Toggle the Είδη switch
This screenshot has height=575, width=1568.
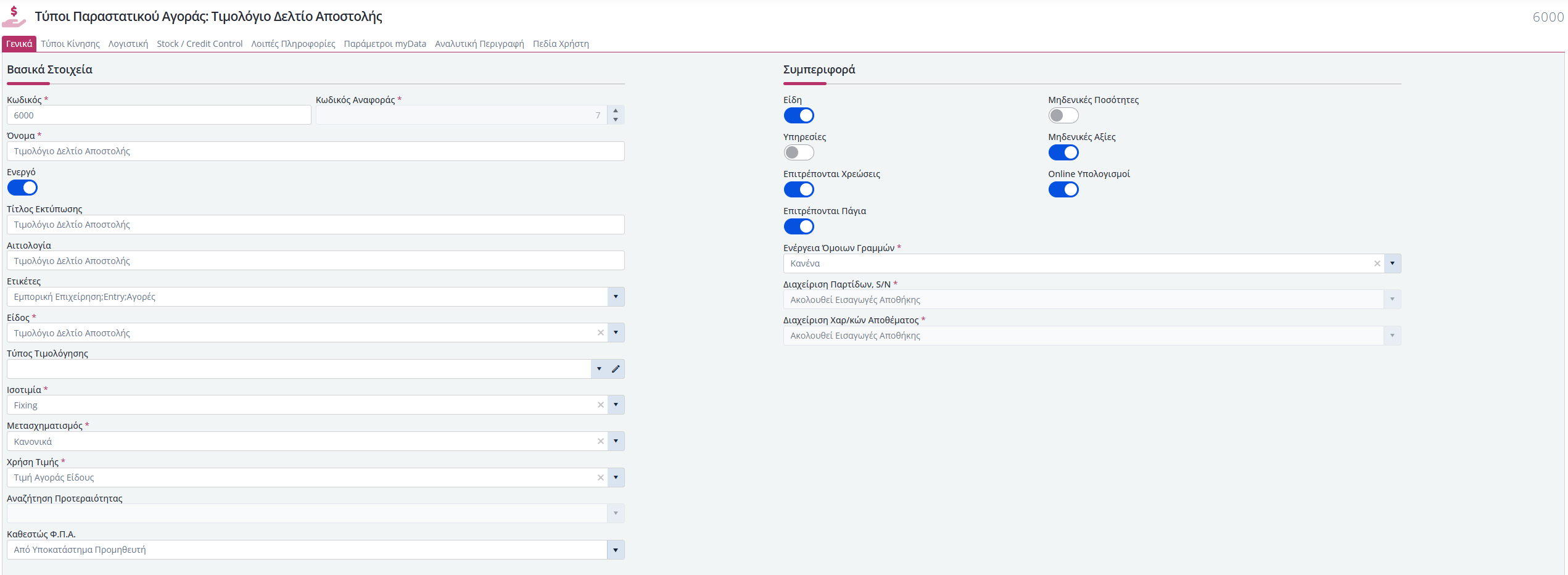(x=799, y=115)
